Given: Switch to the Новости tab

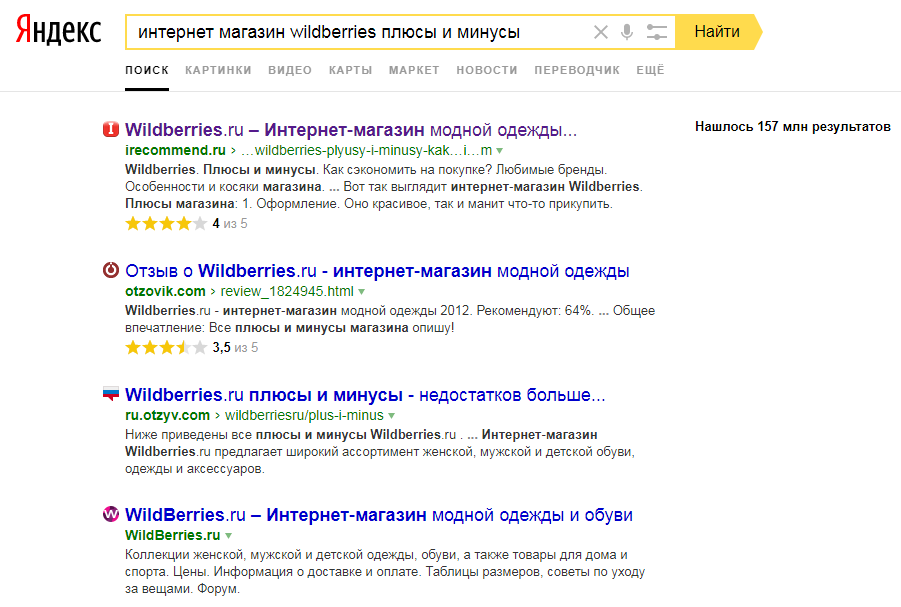Looking at the screenshot, I should click(x=487, y=70).
